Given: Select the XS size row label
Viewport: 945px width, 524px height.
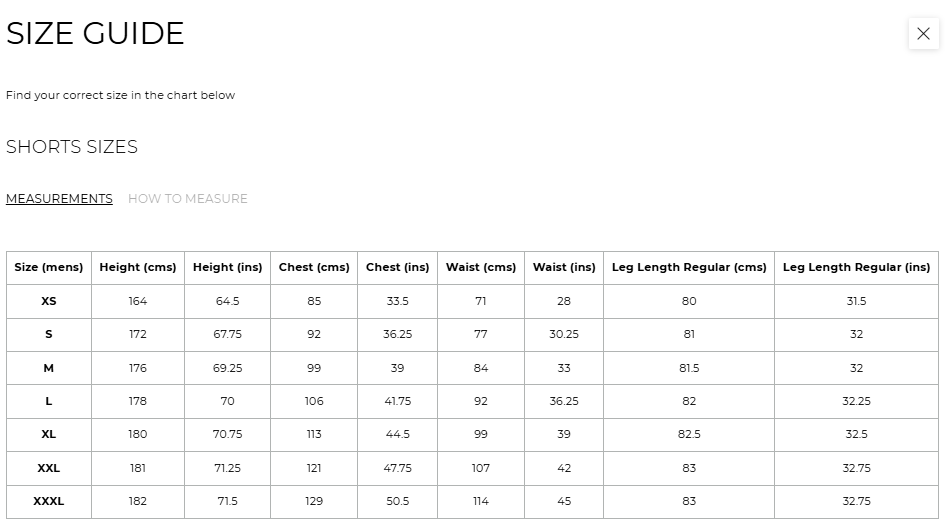Looking at the screenshot, I should tap(49, 301).
